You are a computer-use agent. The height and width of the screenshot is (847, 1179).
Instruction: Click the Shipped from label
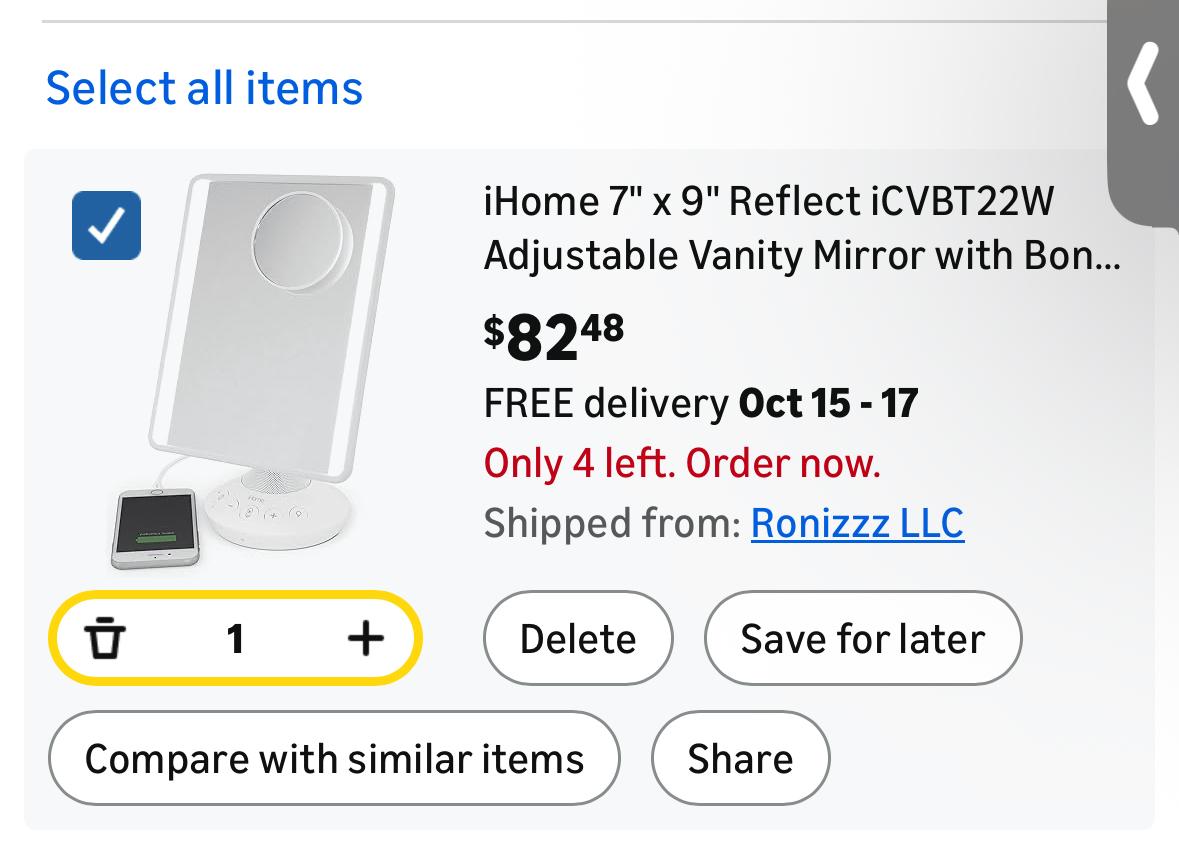point(612,523)
